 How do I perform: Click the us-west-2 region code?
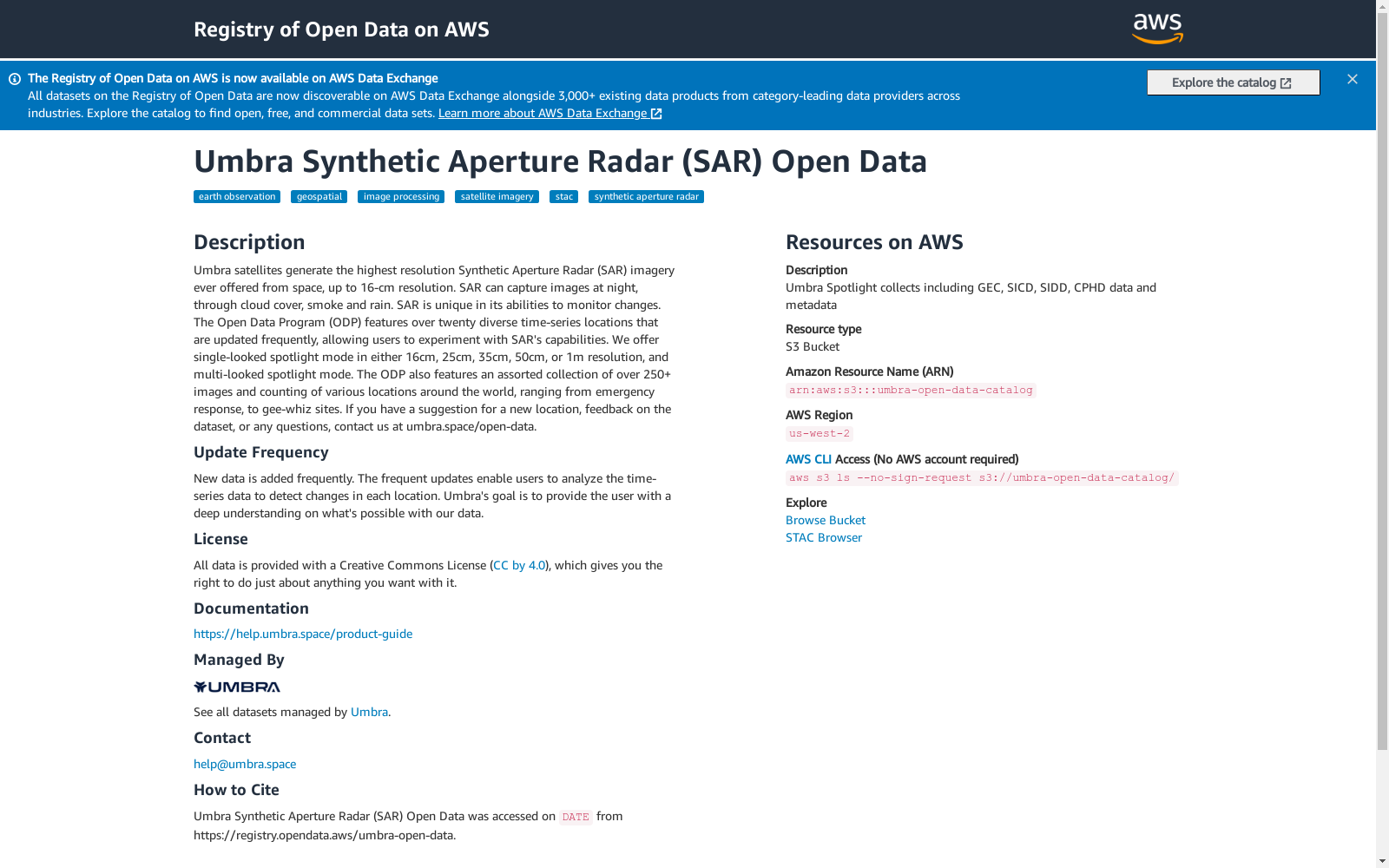pos(820,434)
